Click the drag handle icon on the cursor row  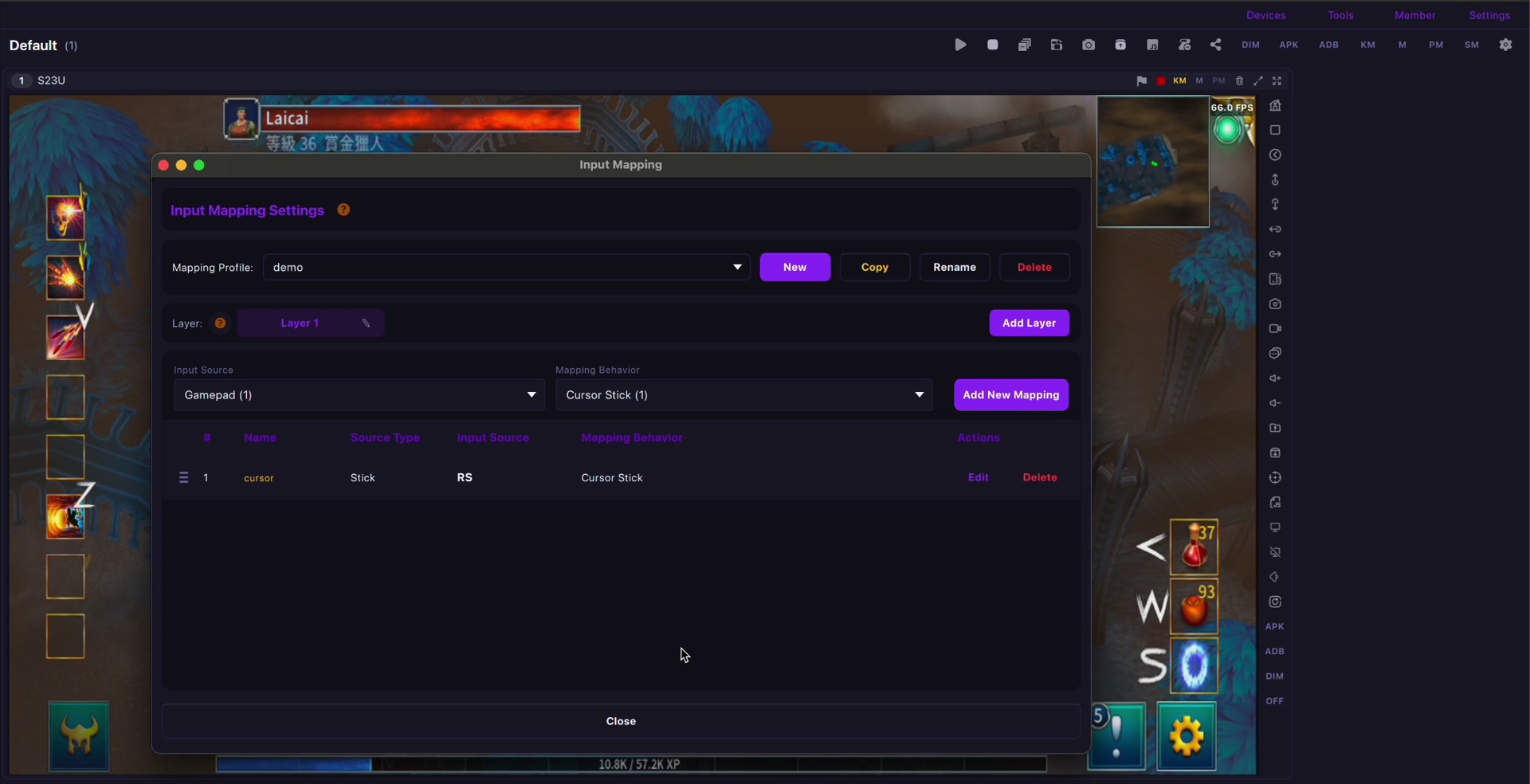pyautogui.click(x=183, y=478)
